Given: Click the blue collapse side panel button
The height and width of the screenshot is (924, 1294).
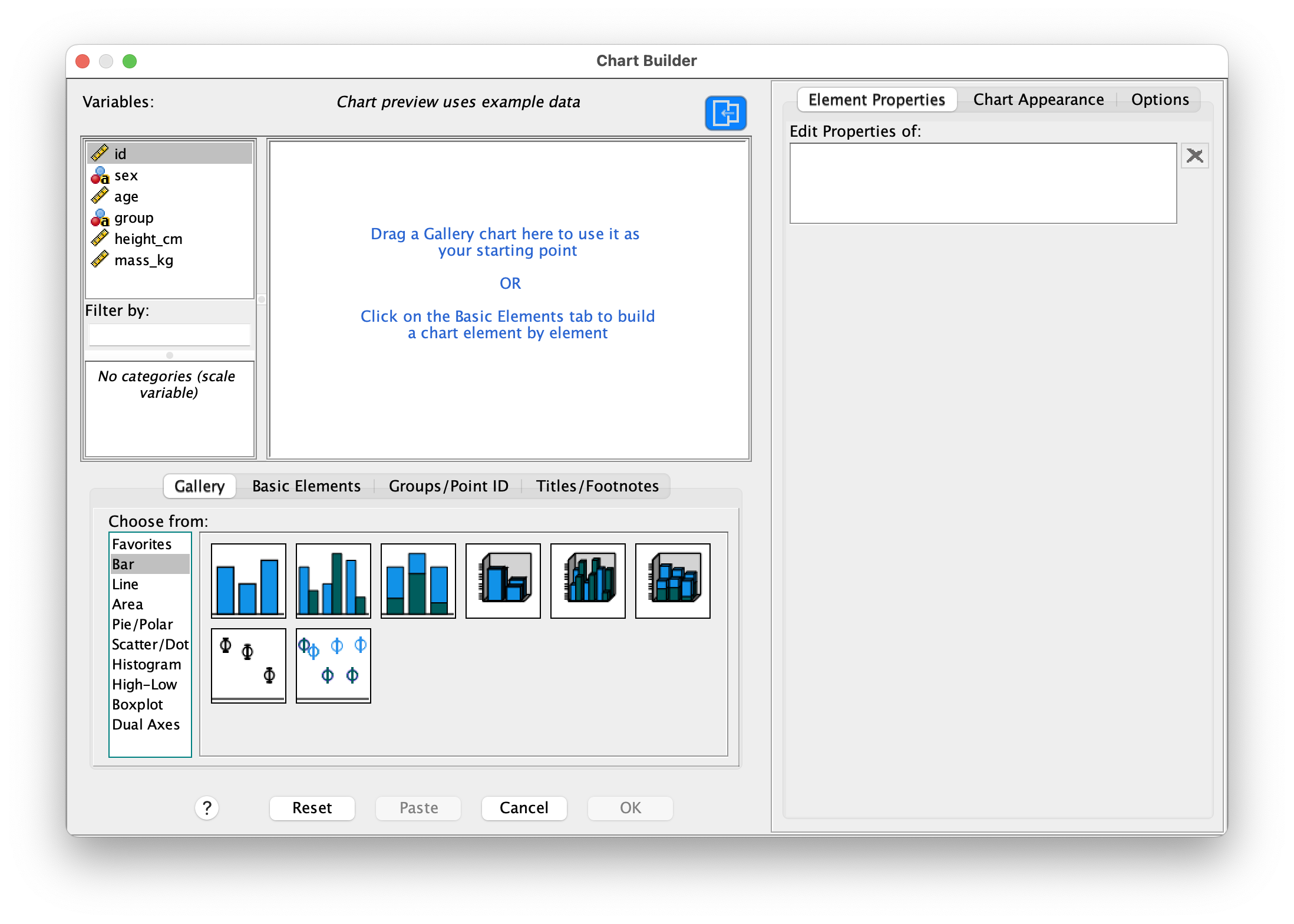Looking at the screenshot, I should (725, 113).
